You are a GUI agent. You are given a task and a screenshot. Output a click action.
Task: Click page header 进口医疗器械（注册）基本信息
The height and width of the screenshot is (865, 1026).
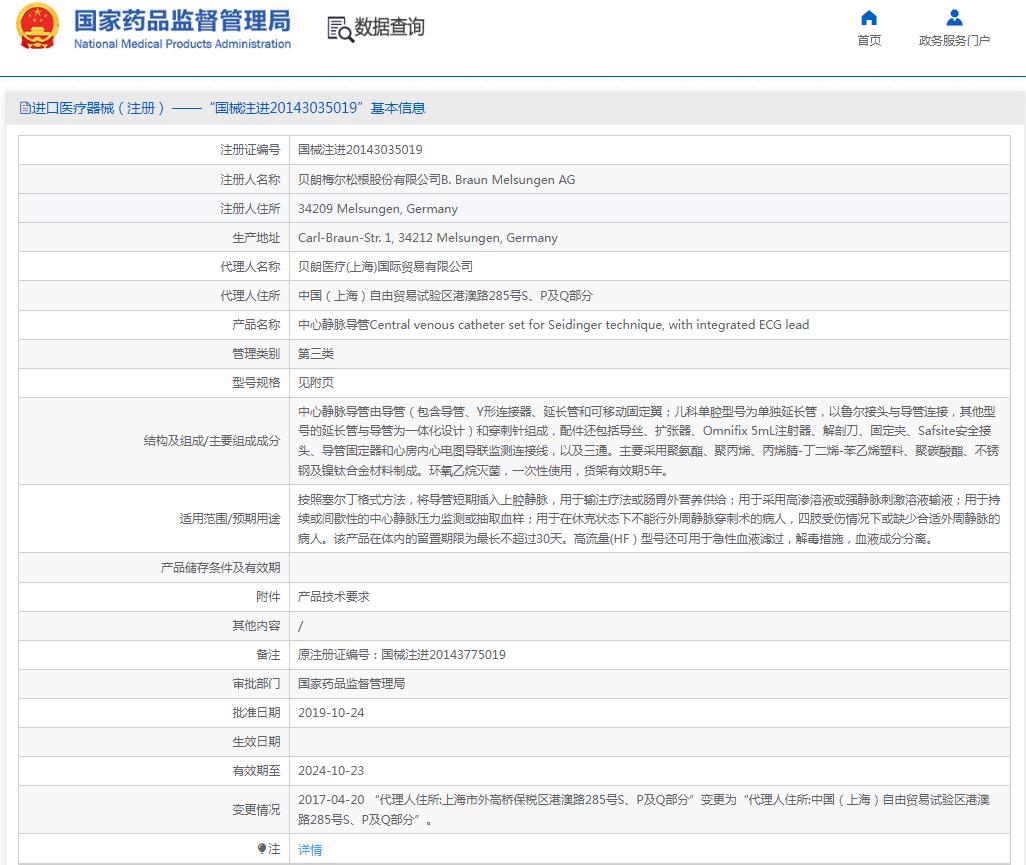[x=222, y=108]
